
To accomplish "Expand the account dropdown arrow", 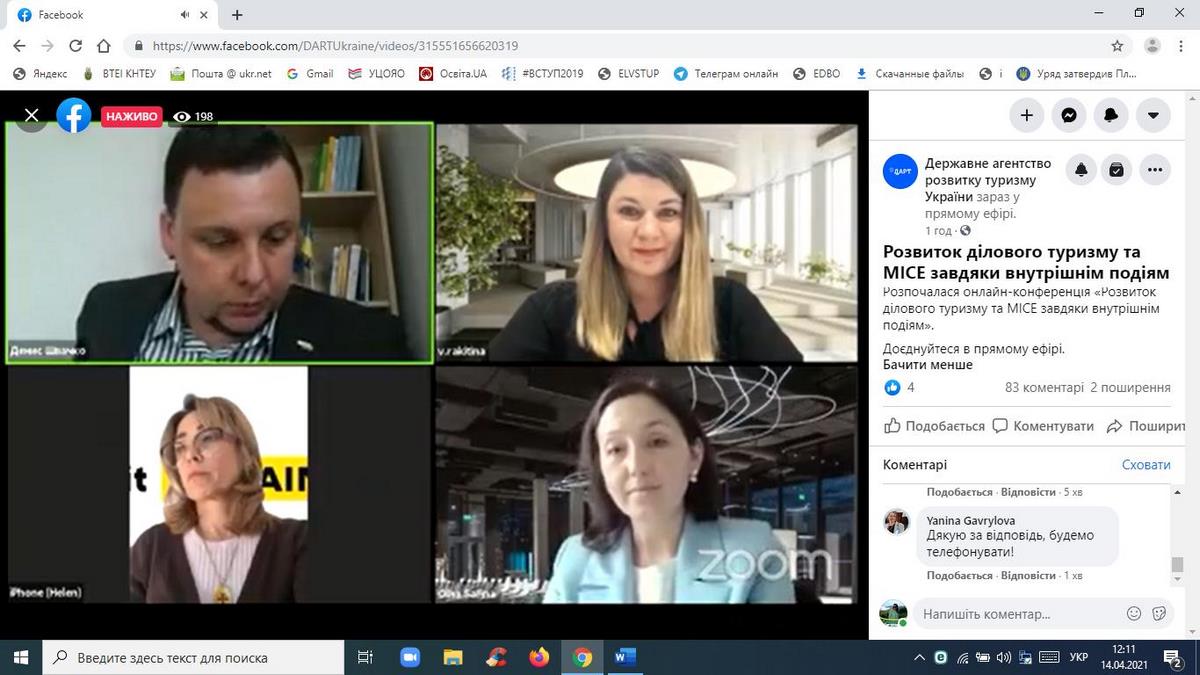I will pos(1152,115).
